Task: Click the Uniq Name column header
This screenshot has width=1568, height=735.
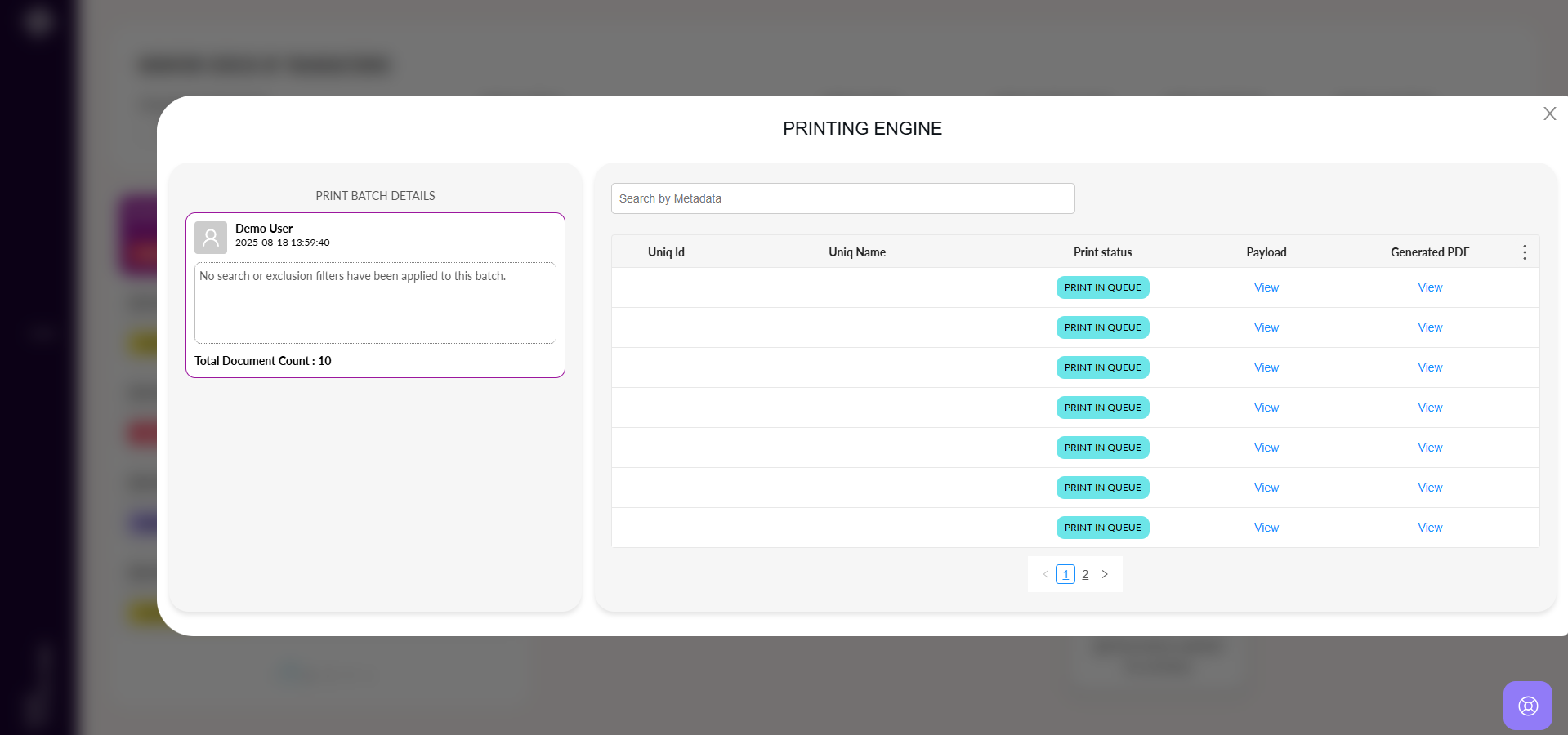Action: pos(856,252)
